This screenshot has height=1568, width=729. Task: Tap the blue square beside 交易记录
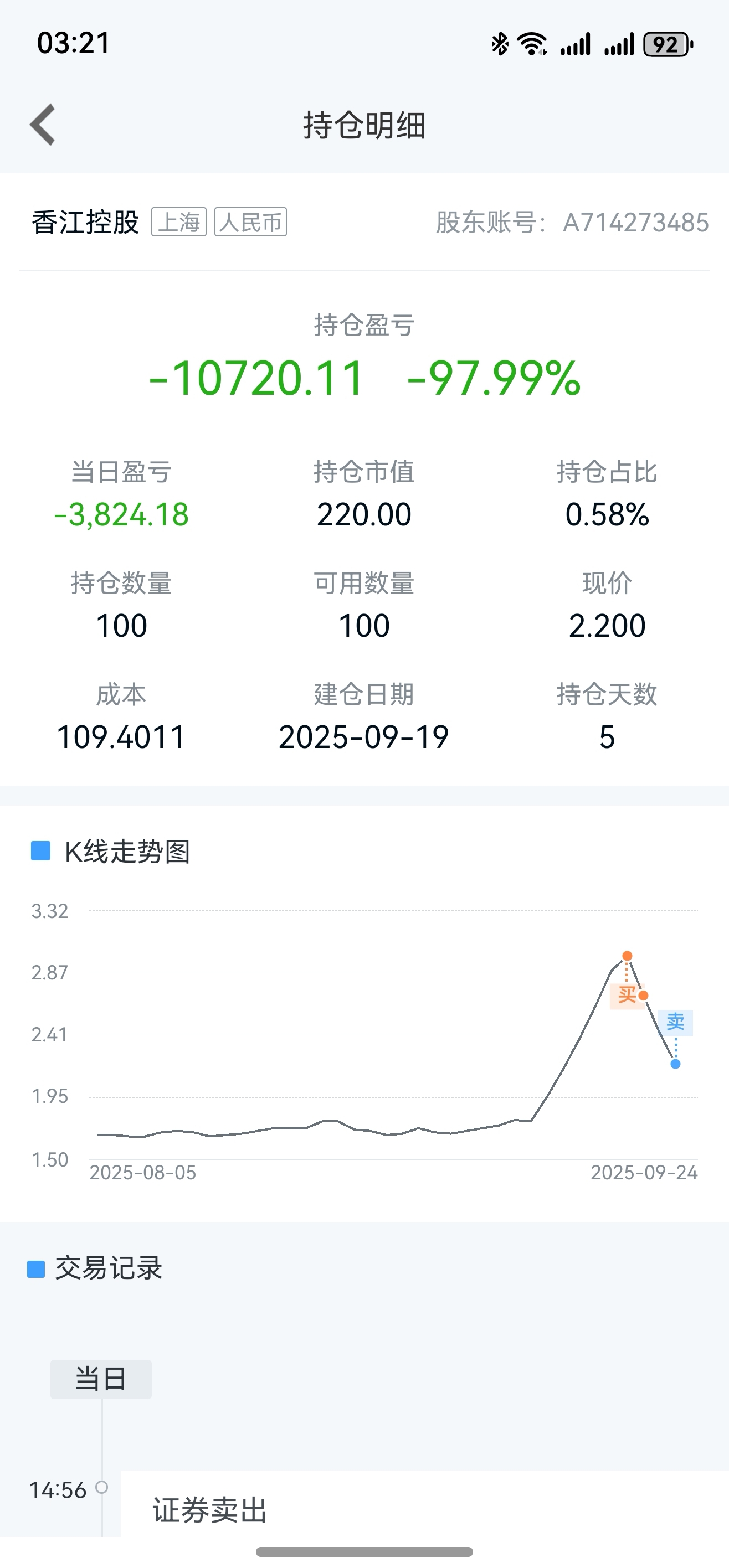coord(37,1269)
